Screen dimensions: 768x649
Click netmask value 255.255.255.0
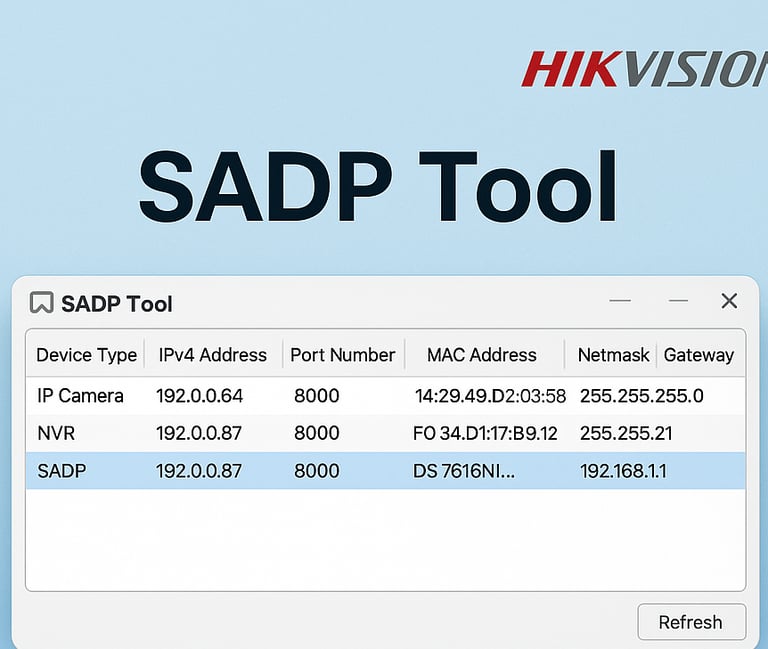click(x=642, y=396)
